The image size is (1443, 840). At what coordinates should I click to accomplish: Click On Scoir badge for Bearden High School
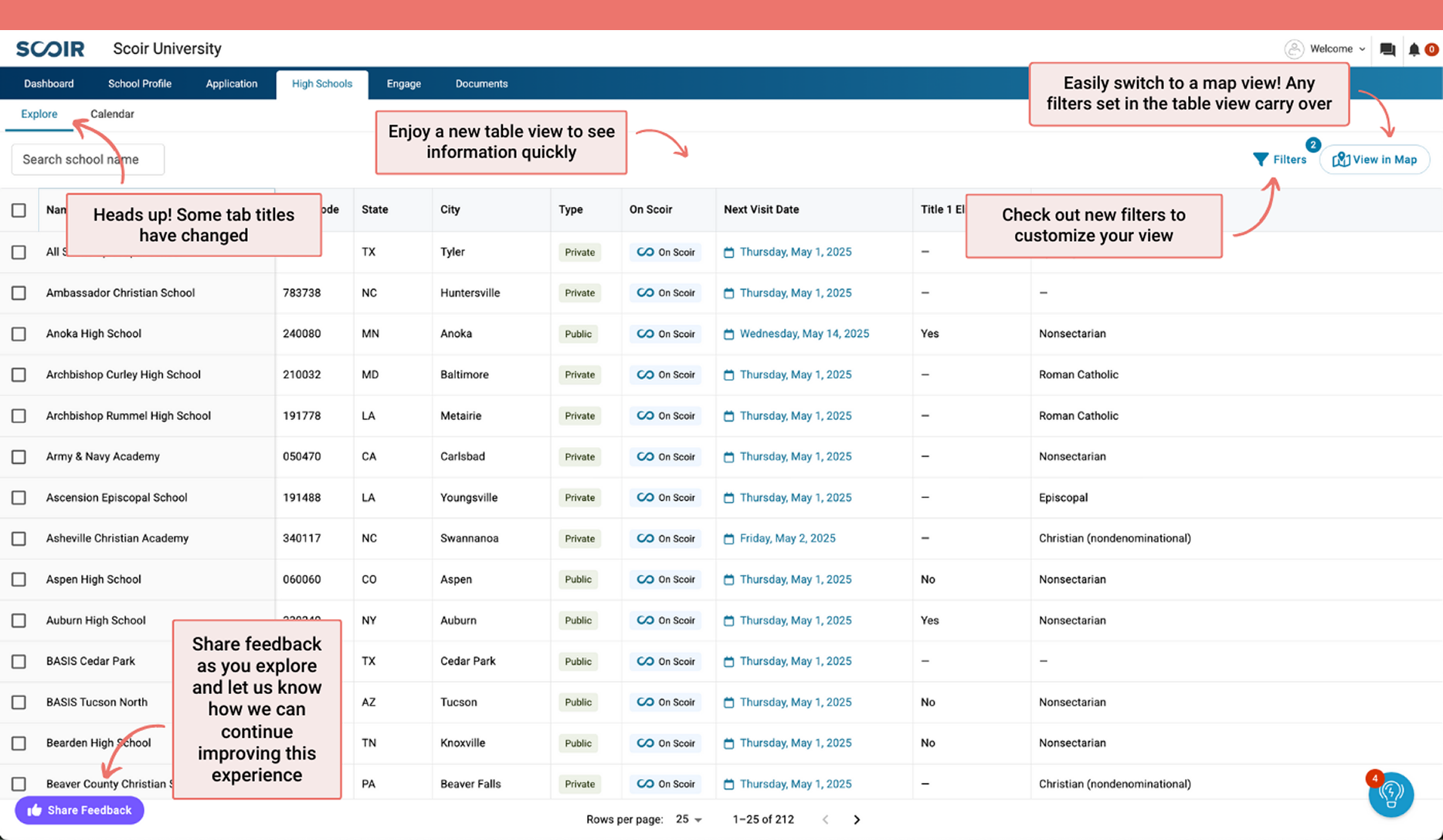point(666,743)
